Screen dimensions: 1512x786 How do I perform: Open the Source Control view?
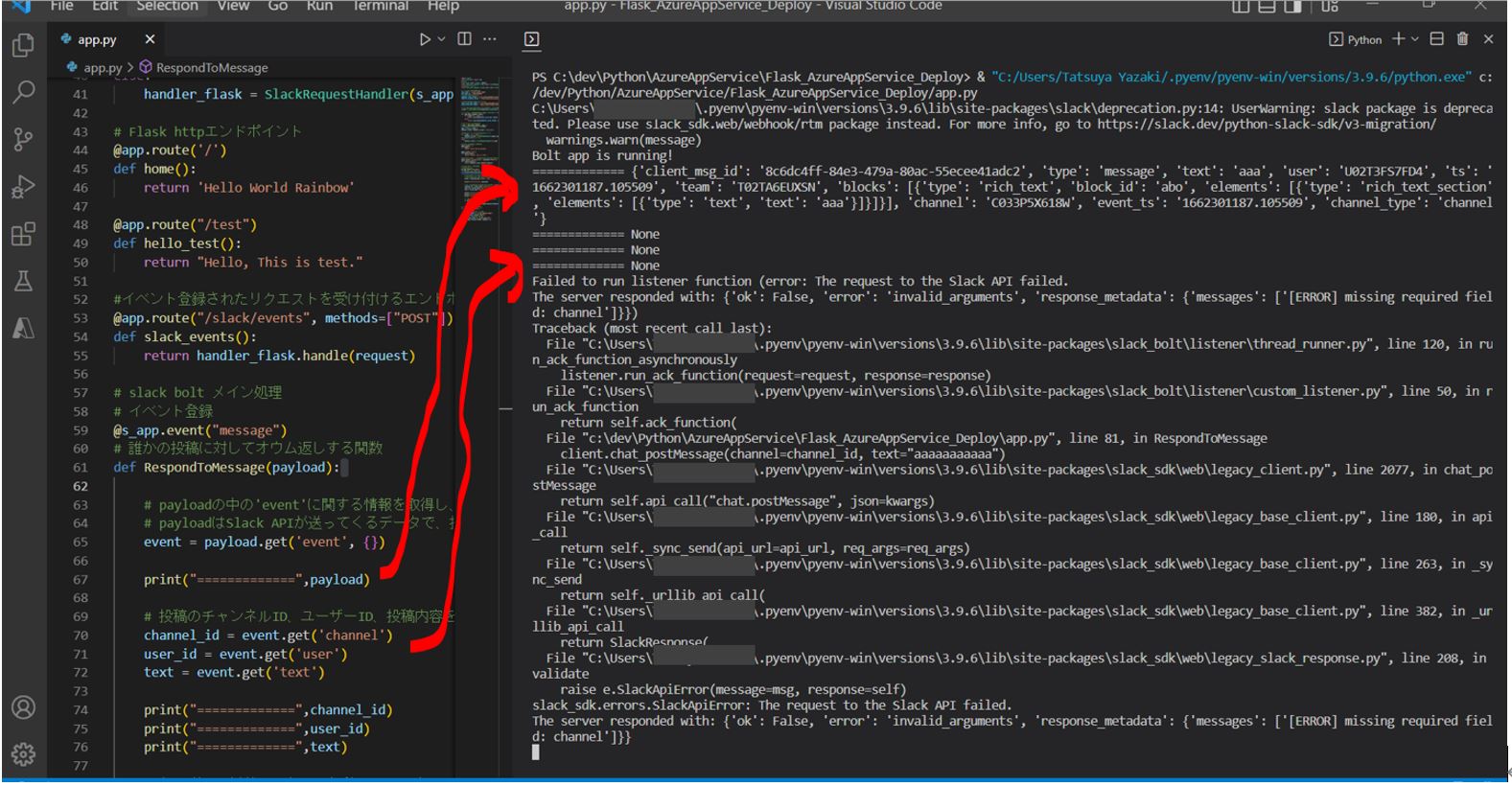[23, 140]
